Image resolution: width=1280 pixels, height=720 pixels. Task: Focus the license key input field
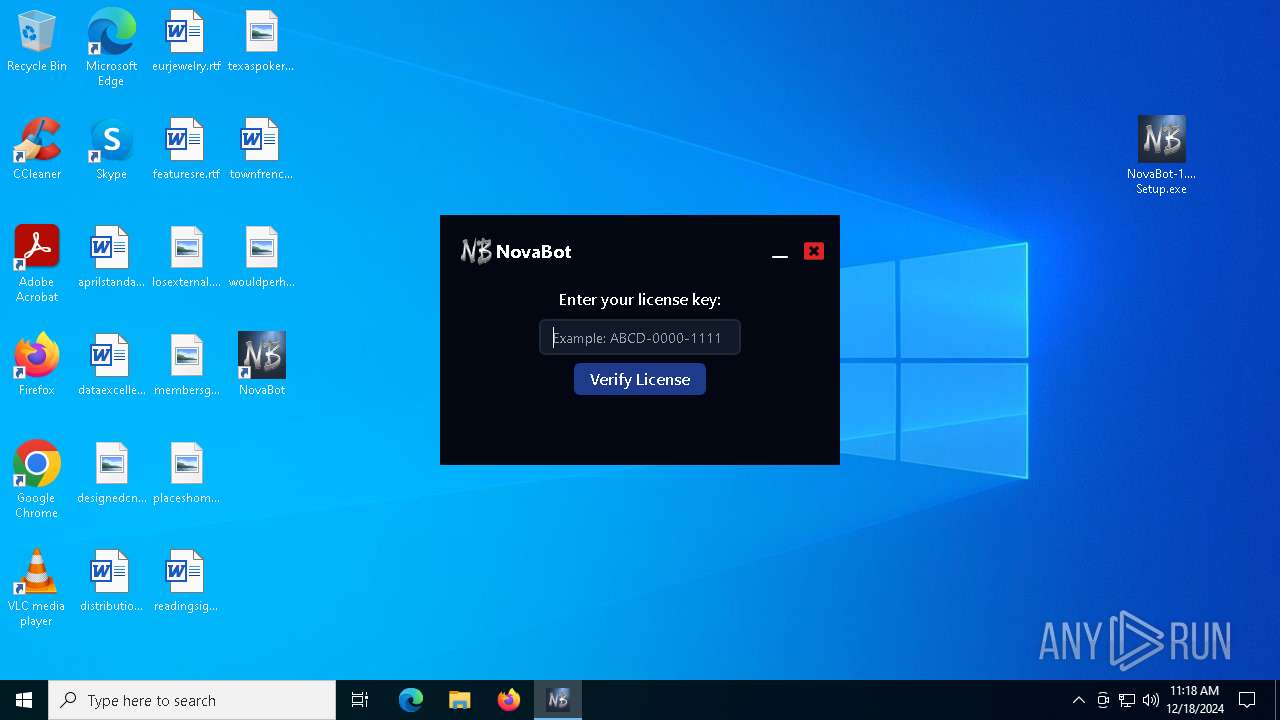click(640, 337)
